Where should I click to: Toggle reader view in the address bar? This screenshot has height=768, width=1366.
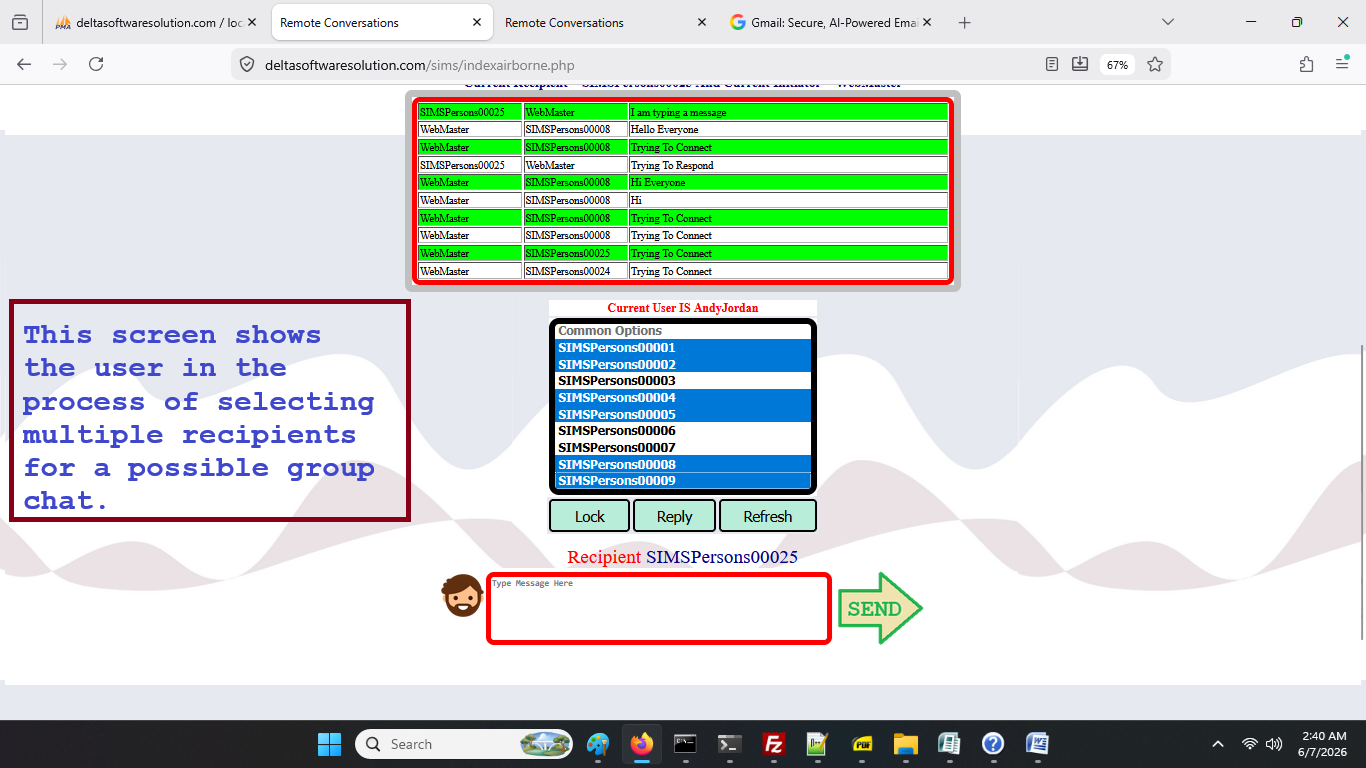point(1052,64)
